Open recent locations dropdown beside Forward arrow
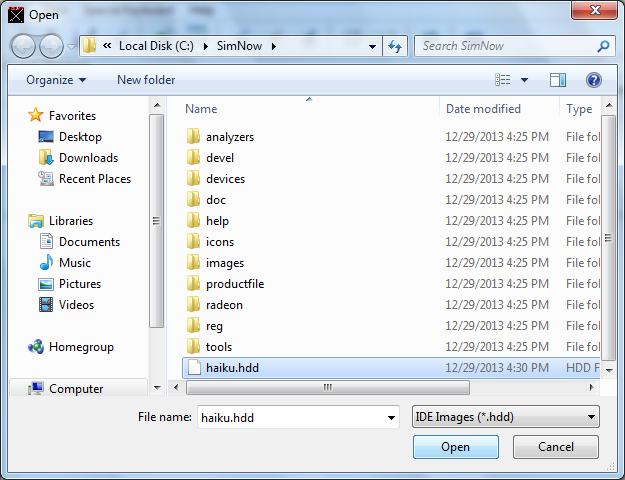This screenshot has width=625, height=480. [71, 47]
